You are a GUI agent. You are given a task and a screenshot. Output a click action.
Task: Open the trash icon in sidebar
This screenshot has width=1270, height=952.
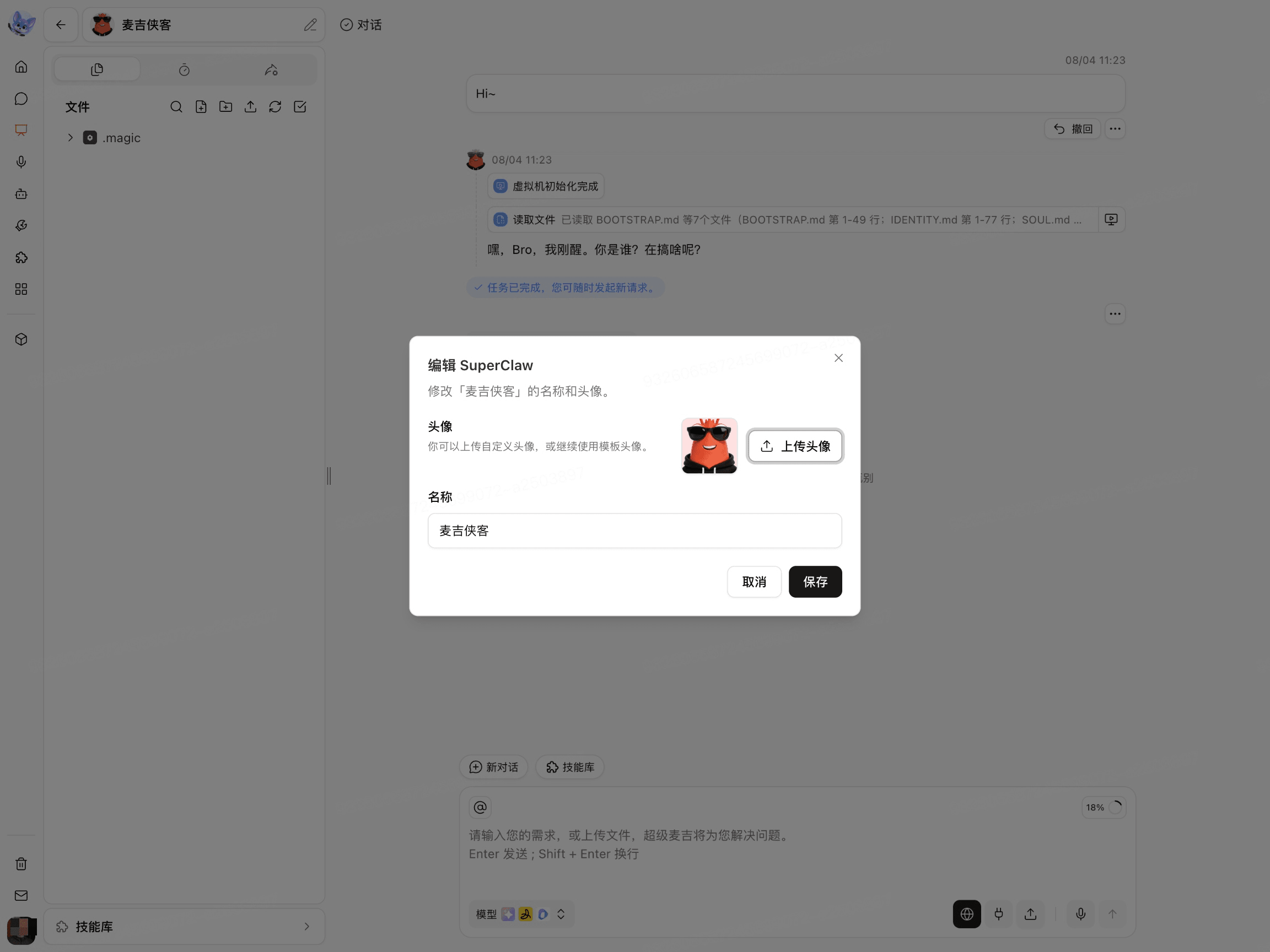click(x=21, y=864)
